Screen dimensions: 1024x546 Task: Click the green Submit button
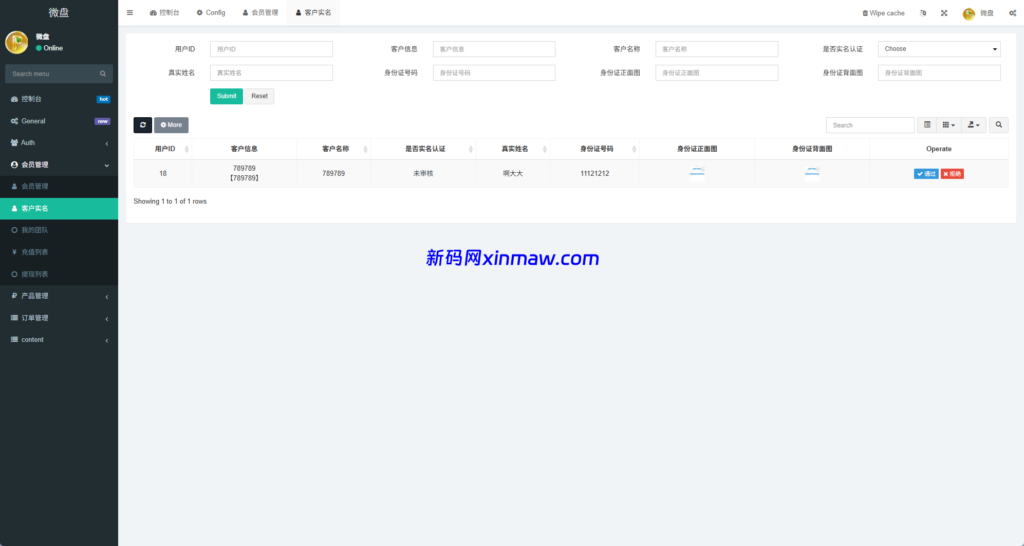[x=226, y=96]
